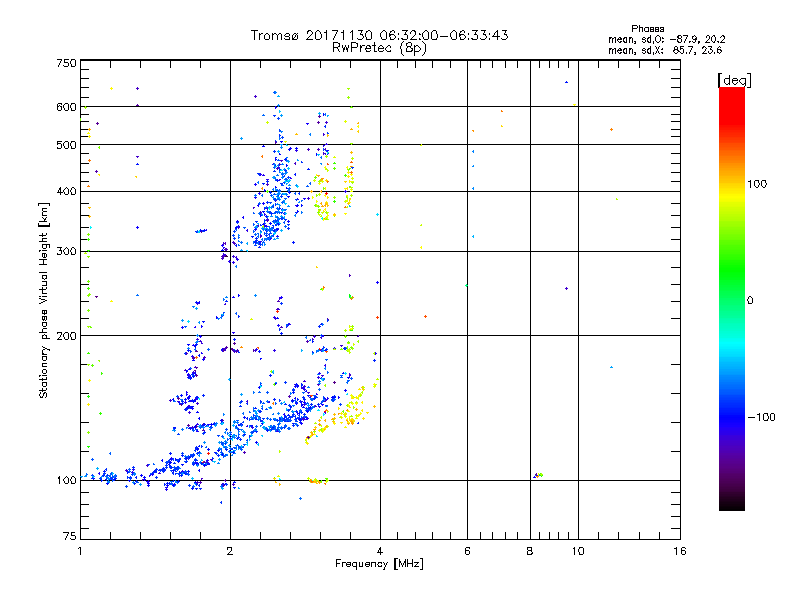
Task: Click the y-axis '75' tick label
Action: (70, 536)
